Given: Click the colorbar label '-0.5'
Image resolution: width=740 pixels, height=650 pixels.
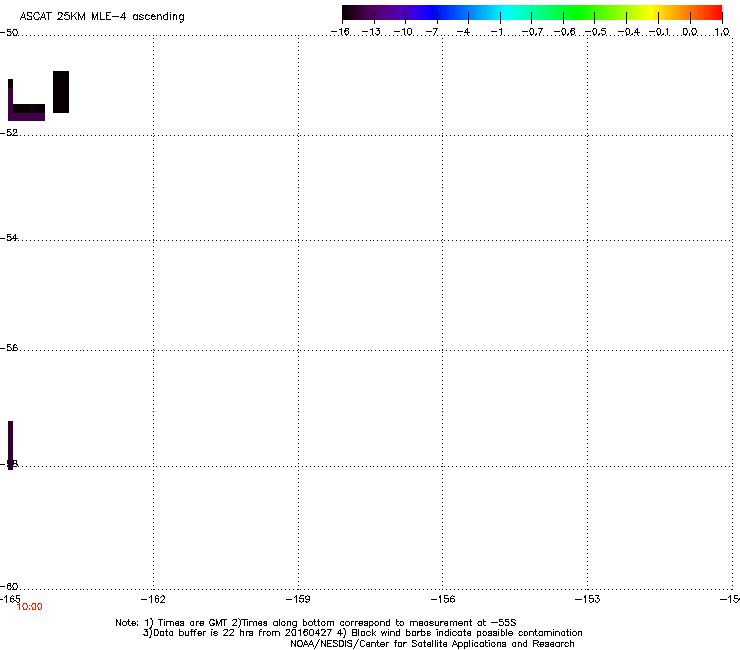Looking at the screenshot, I should [x=596, y=32].
